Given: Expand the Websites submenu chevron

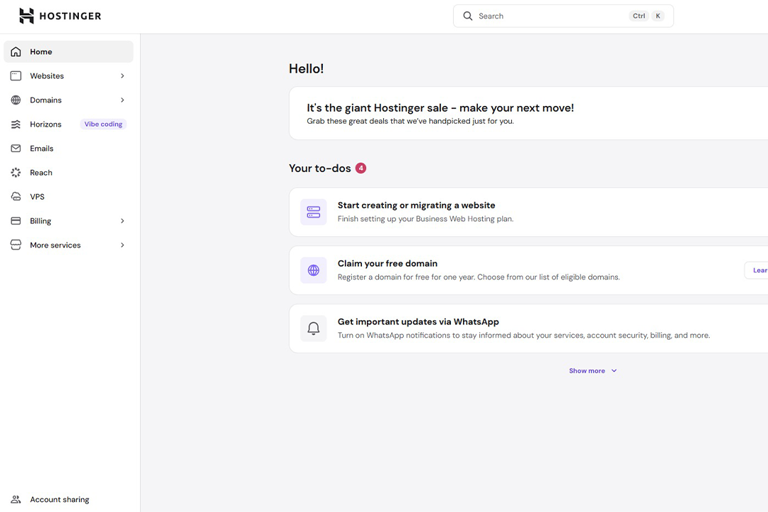Looking at the screenshot, I should coord(122,76).
